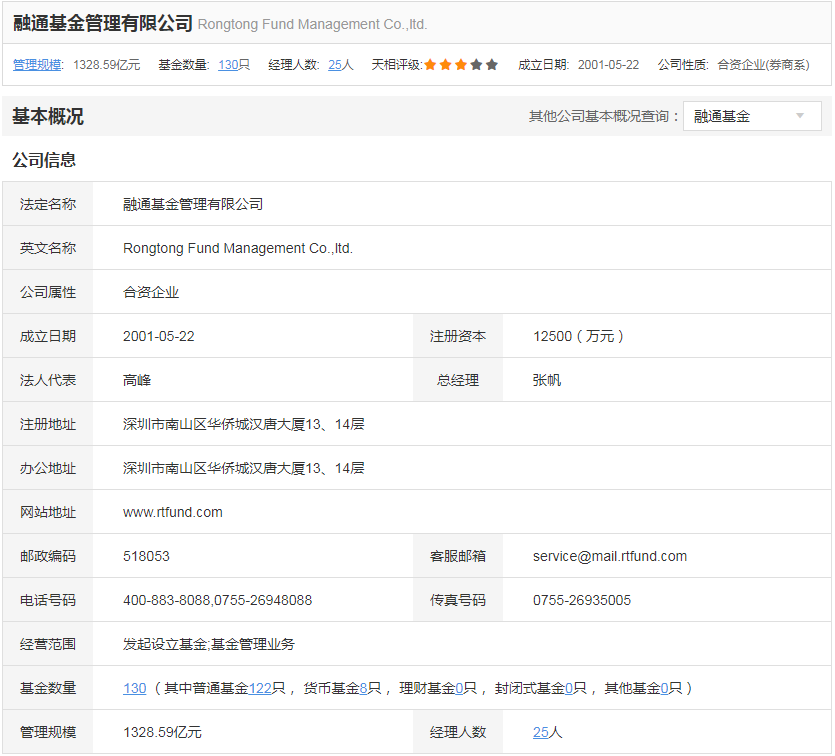Open the 融通基金 company selector dropdown
Screen dimensions: 835x756
751,116
